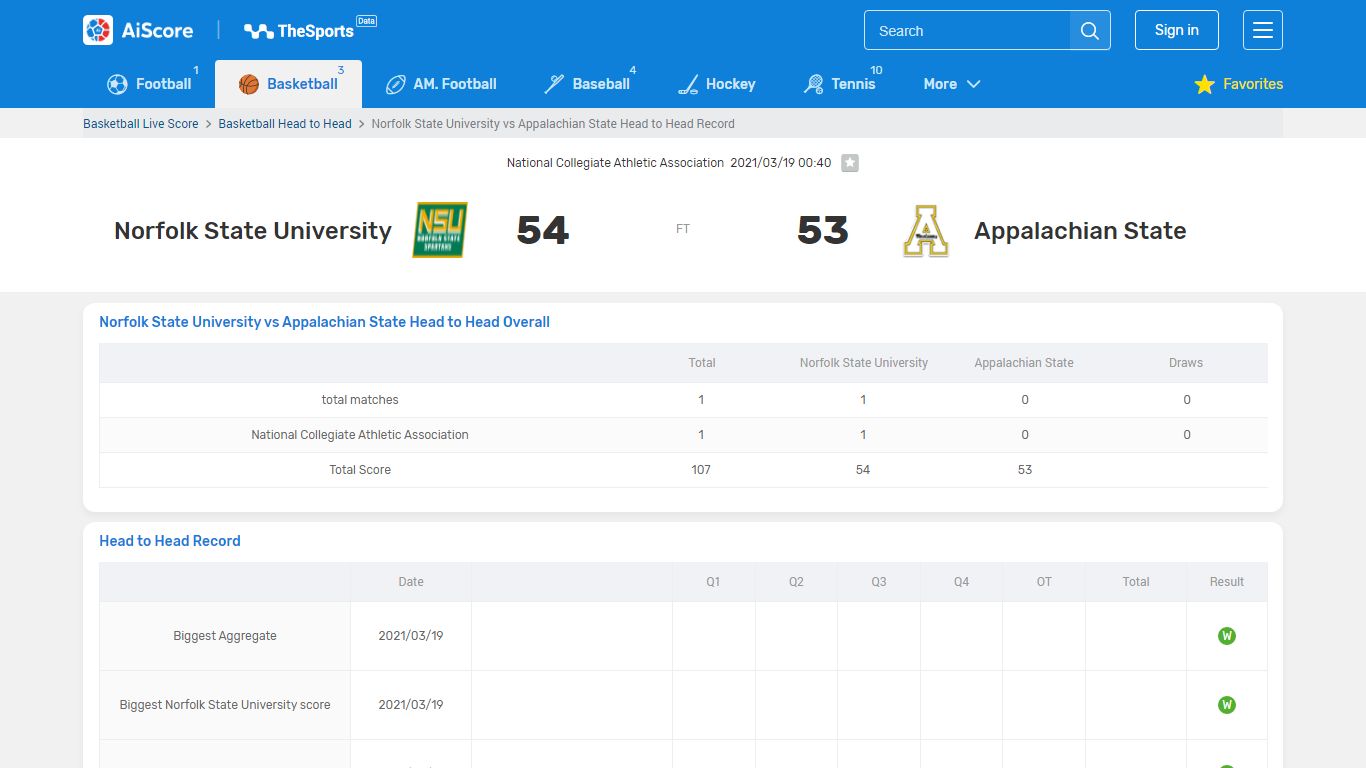This screenshot has height=768, width=1366.
Task: Click Appalachian State team name
Action: (1080, 231)
